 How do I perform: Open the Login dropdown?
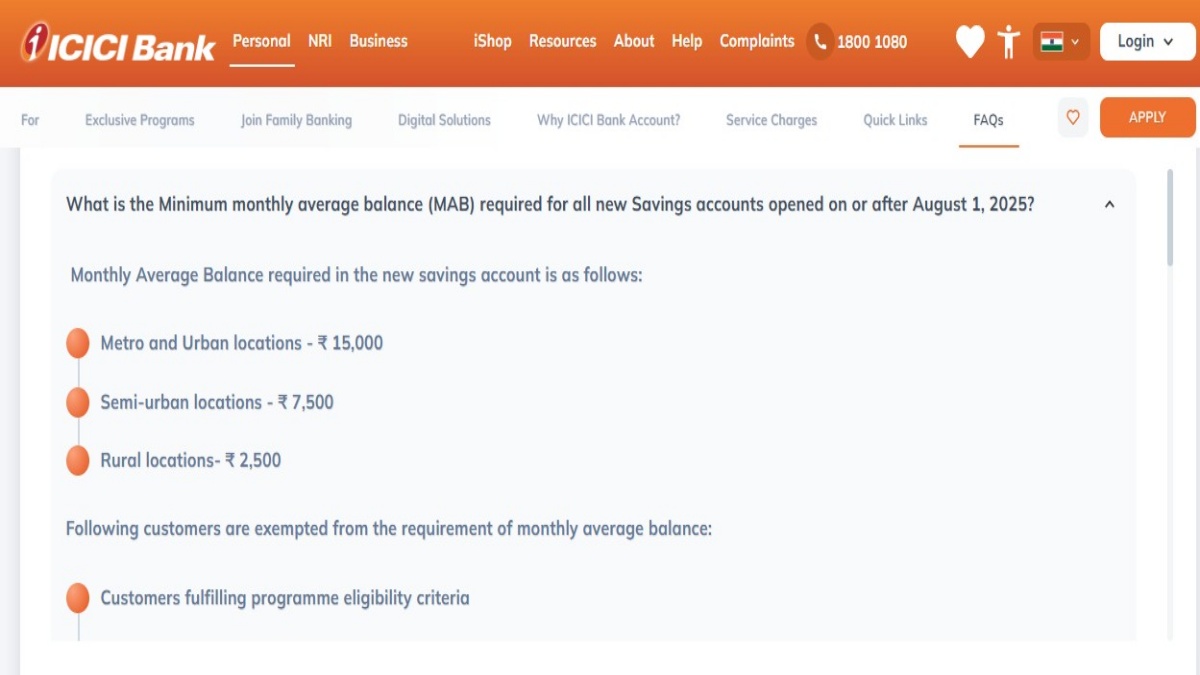click(x=1146, y=41)
